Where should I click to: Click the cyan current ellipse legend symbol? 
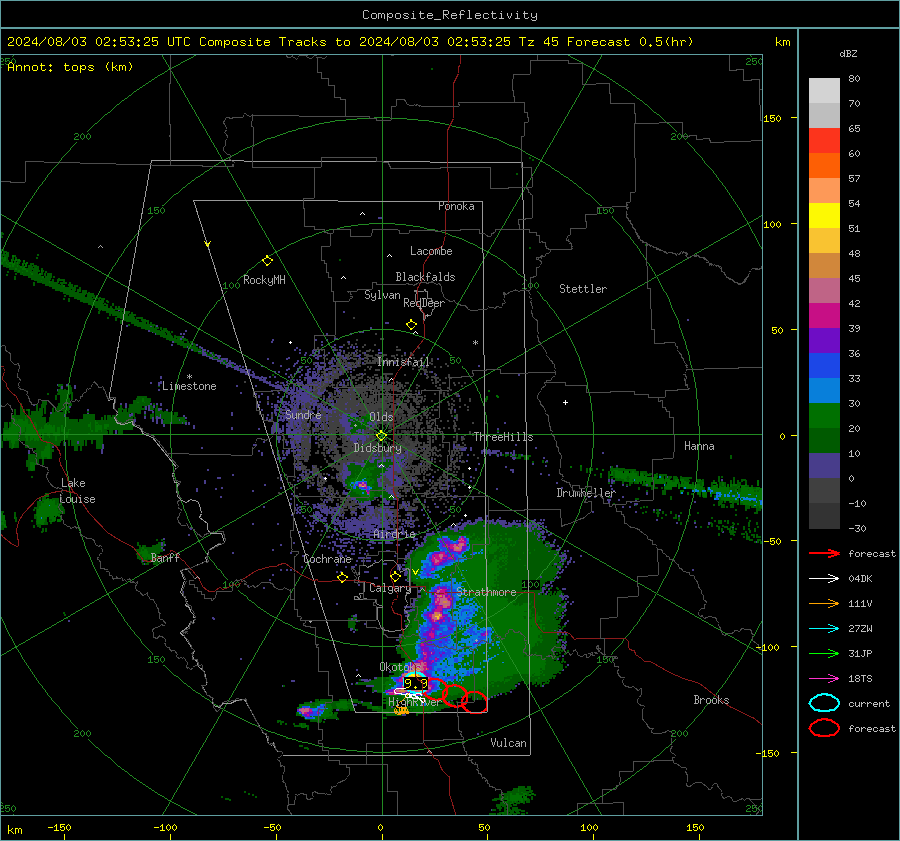(x=824, y=703)
